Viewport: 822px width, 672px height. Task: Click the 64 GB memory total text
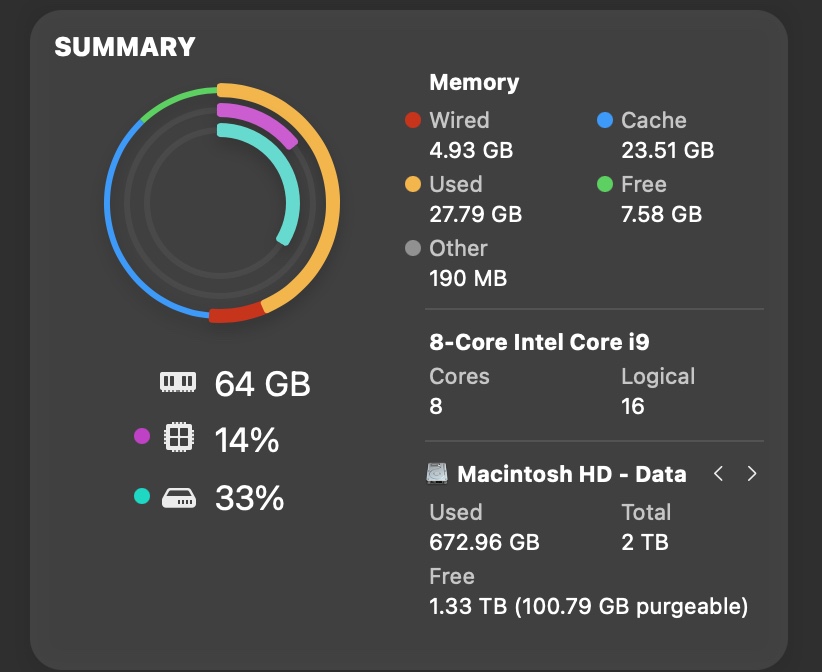pos(262,383)
